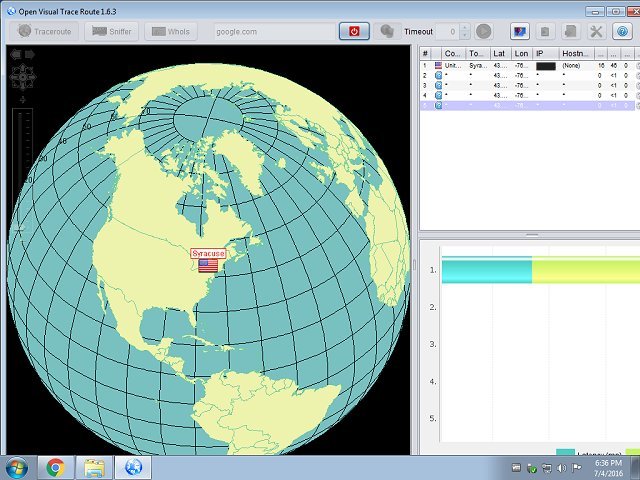The image size is (640, 480).
Task: Switch to Sniffer mode
Action: coord(110,31)
